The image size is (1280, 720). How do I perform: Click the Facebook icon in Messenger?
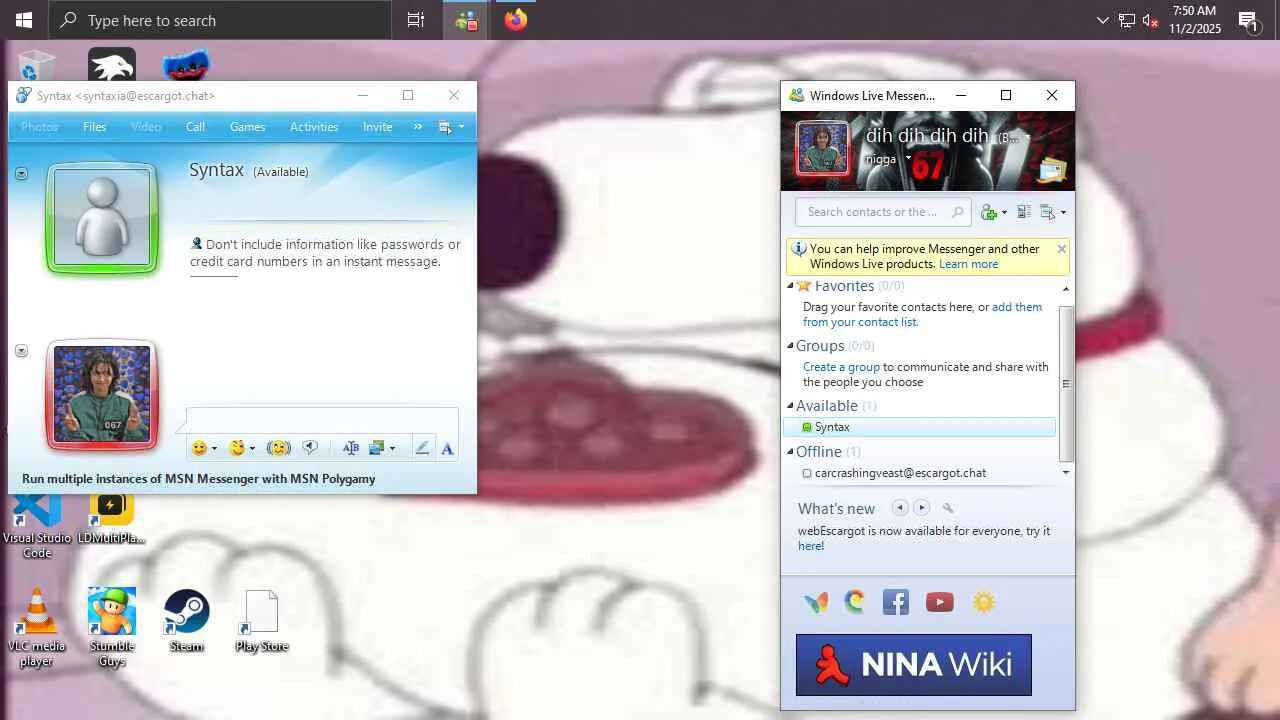point(895,602)
